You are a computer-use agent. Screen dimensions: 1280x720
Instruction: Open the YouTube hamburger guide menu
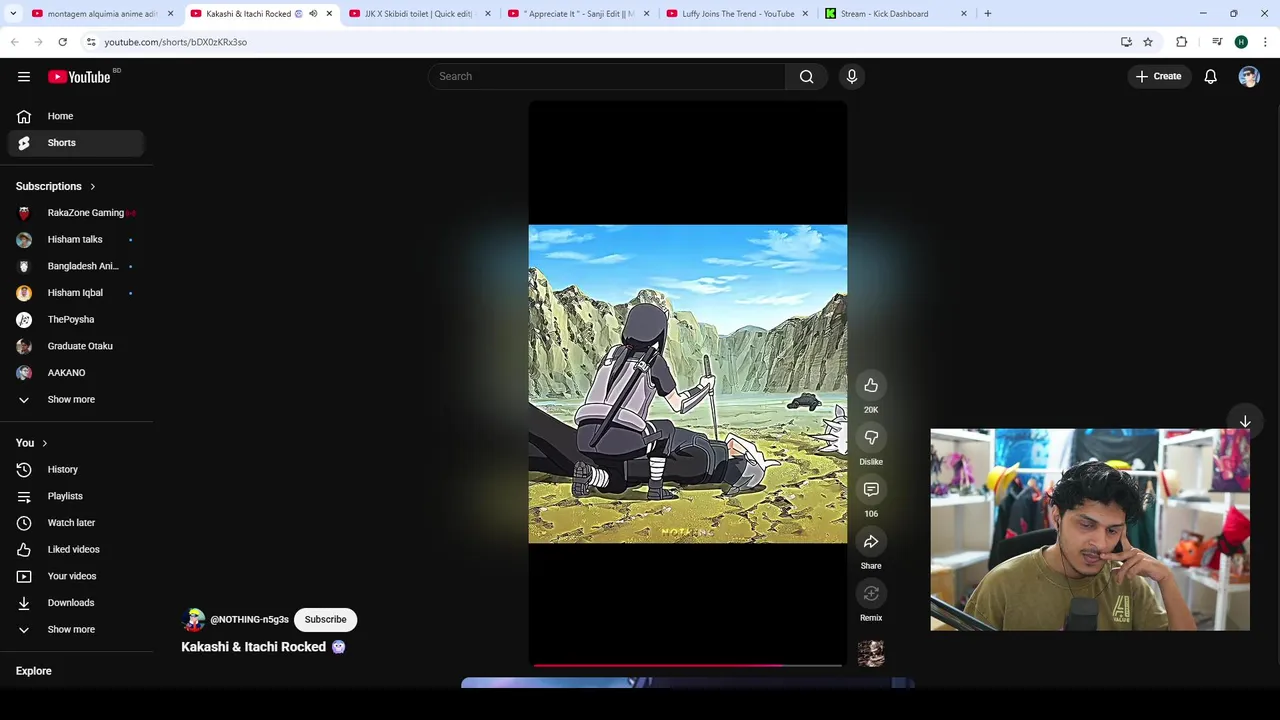24,77
